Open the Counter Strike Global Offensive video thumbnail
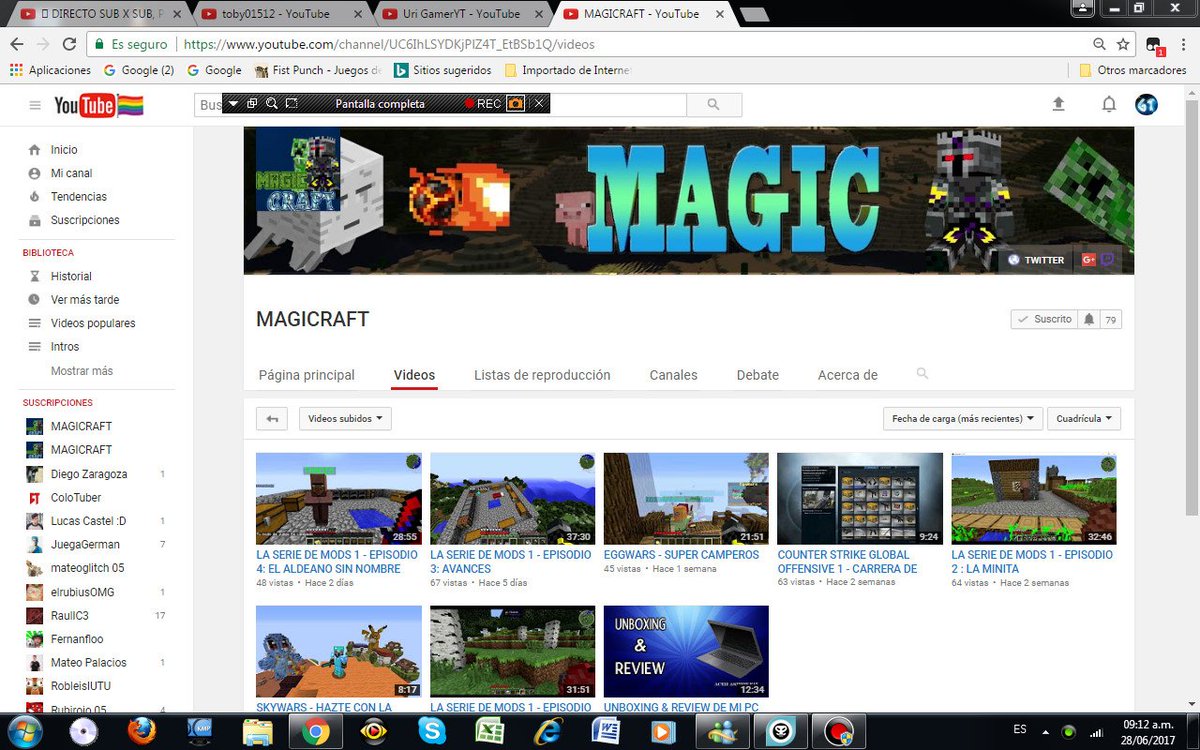Image resolution: width=1200 pixels, height=750 pixels. pyautogui.click(x=860, y=498)
